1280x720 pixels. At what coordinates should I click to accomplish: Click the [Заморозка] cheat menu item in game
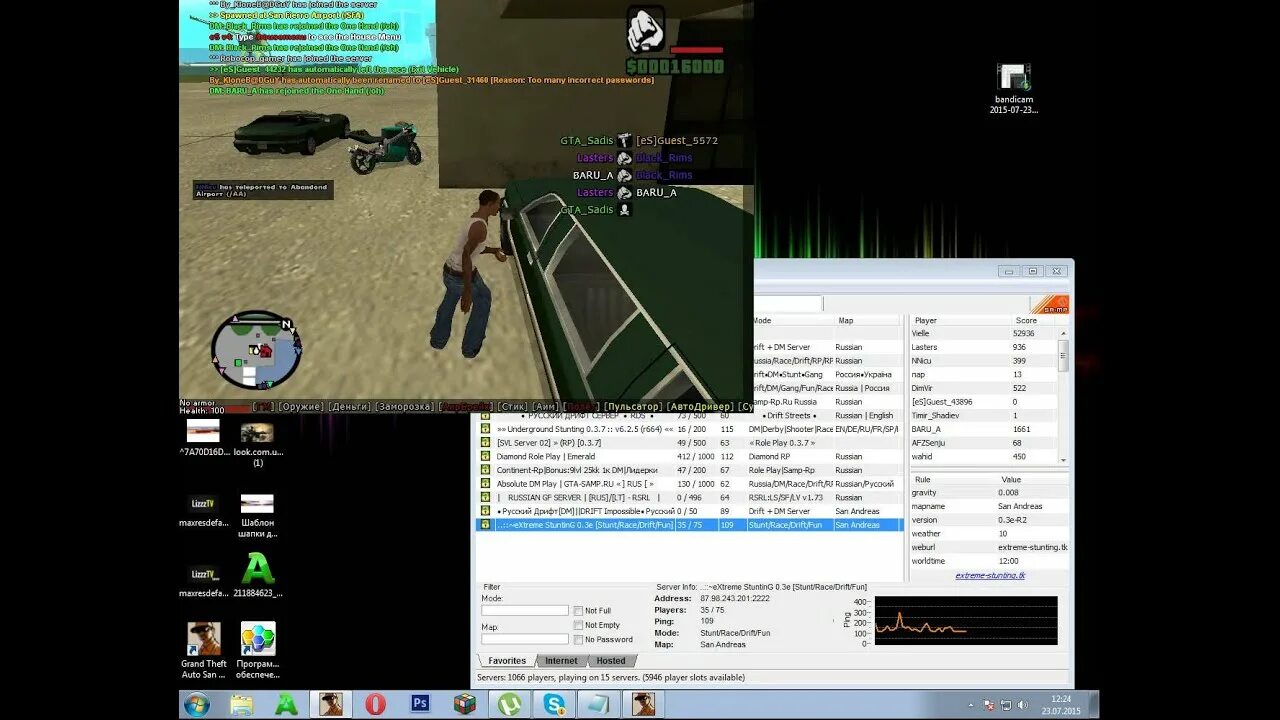tap(406, 407)
